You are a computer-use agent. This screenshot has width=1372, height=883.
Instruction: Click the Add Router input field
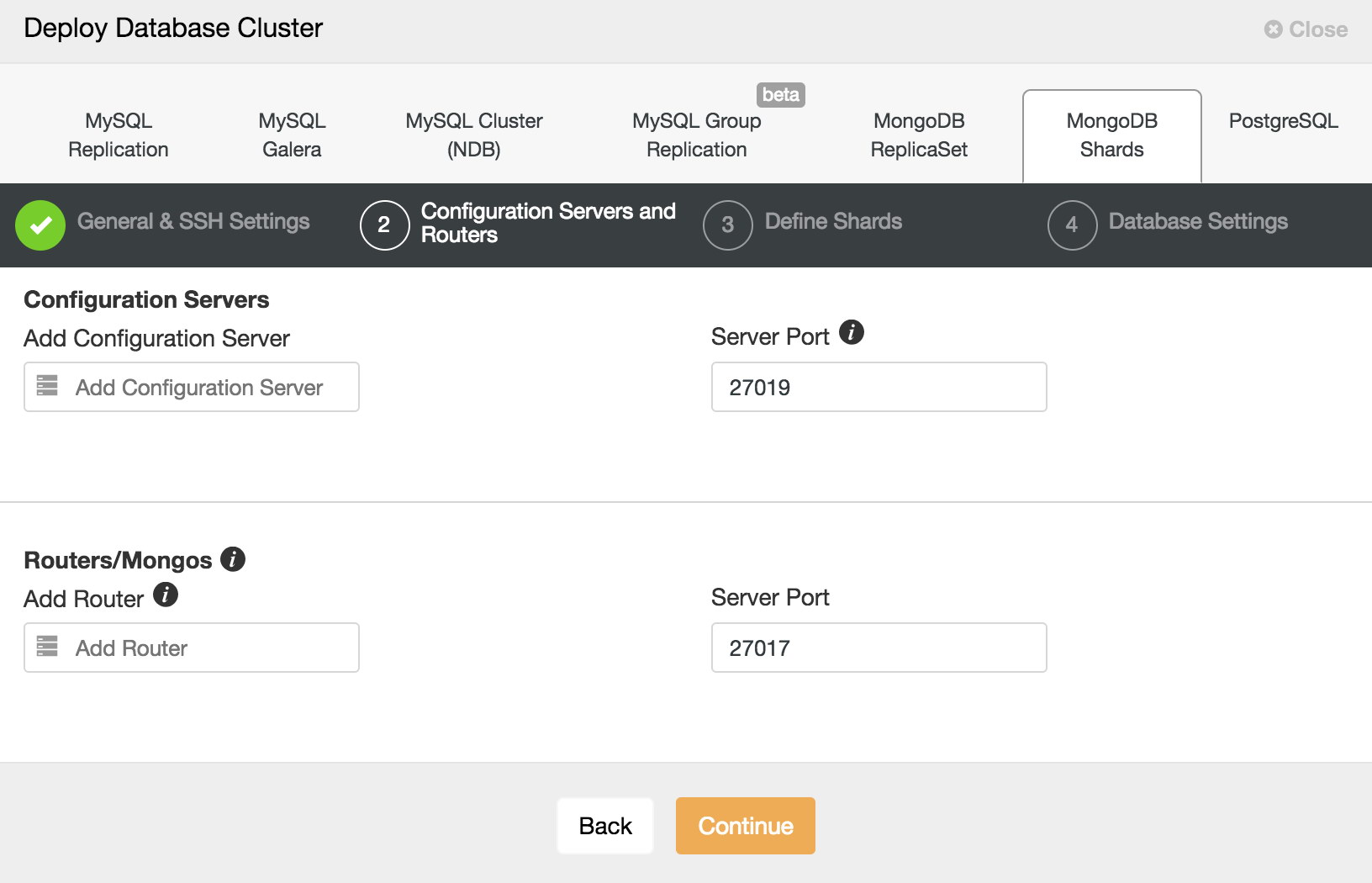point(192,648)
